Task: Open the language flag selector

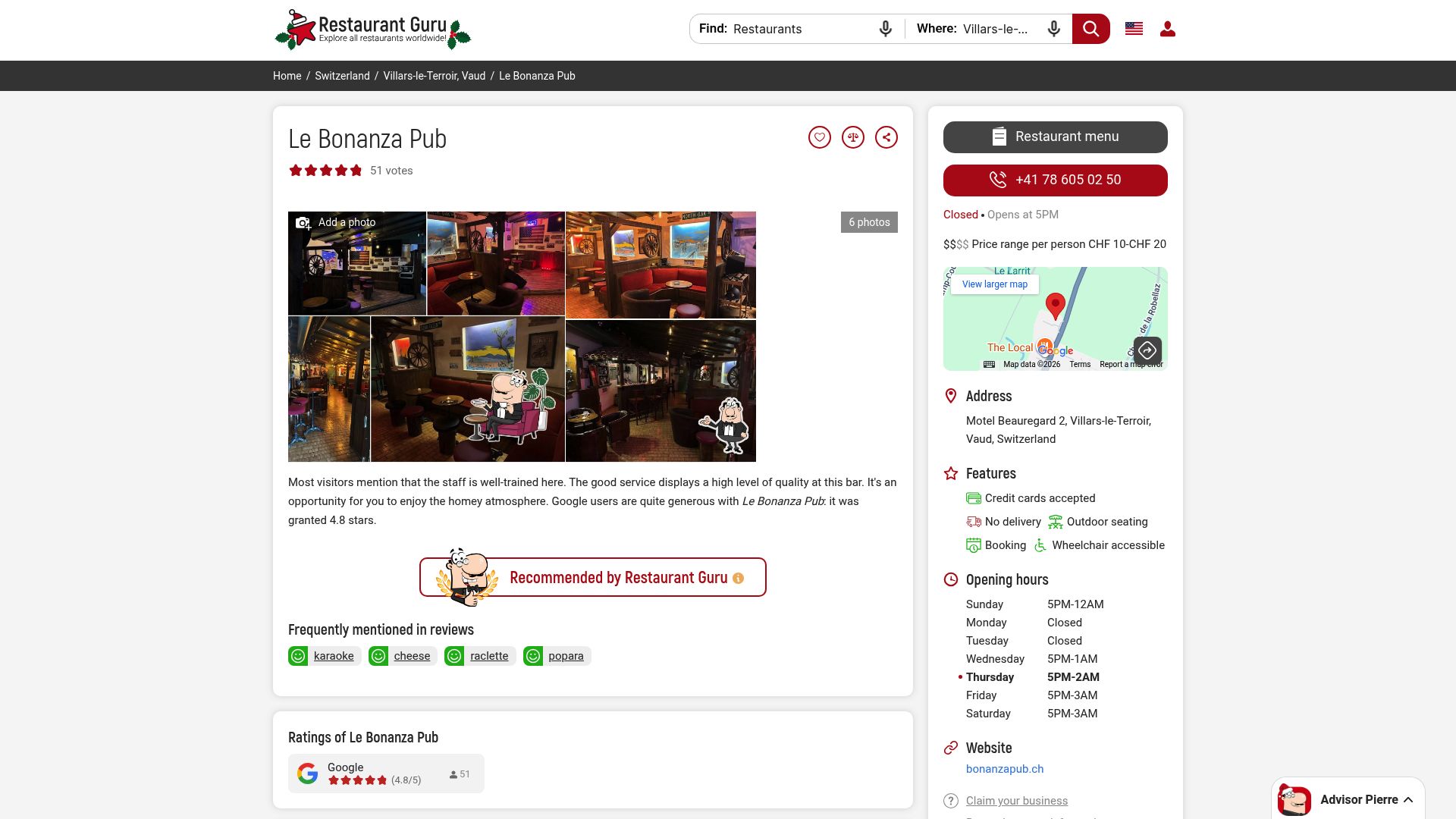Action: [1133, 29]
